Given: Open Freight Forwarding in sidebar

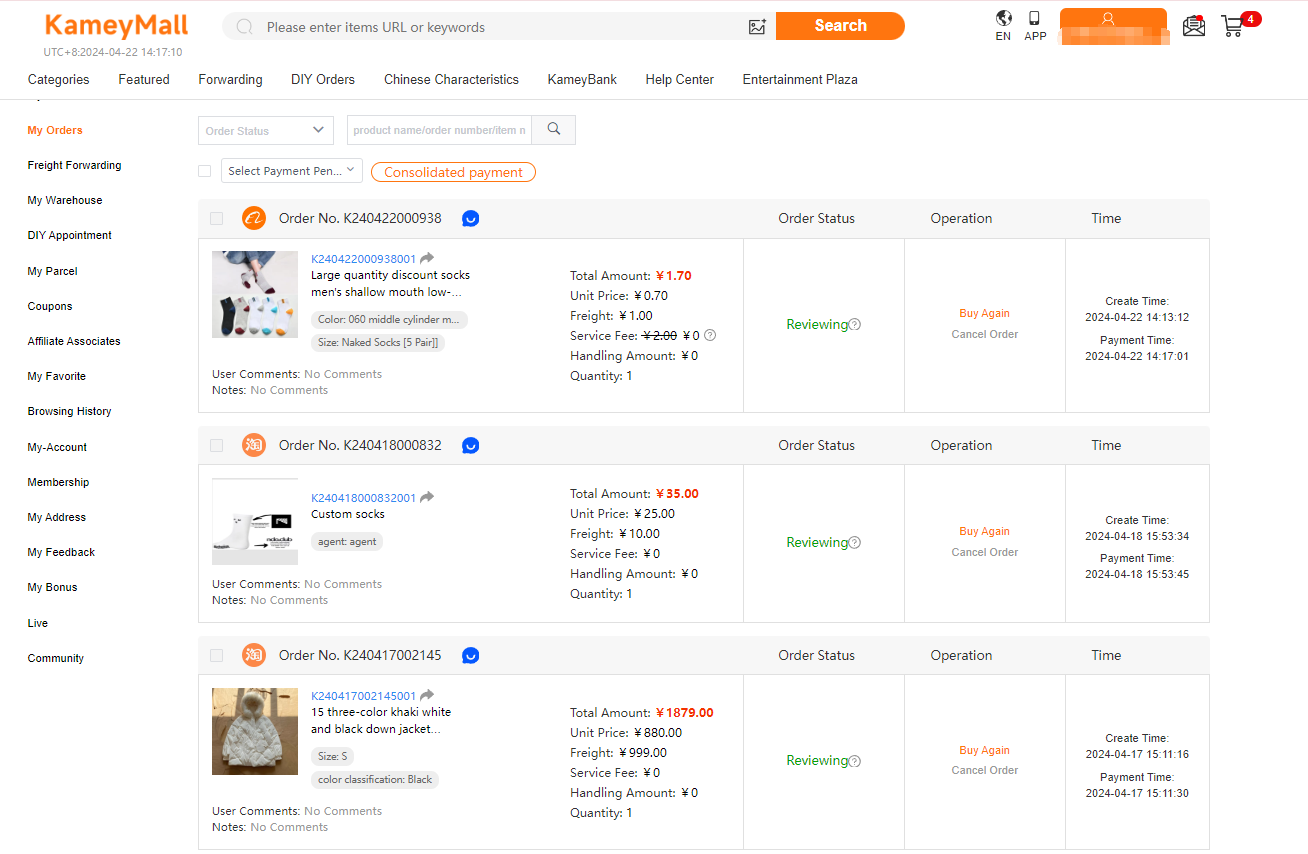Looking at the screenshot, I should coord(74,165).
